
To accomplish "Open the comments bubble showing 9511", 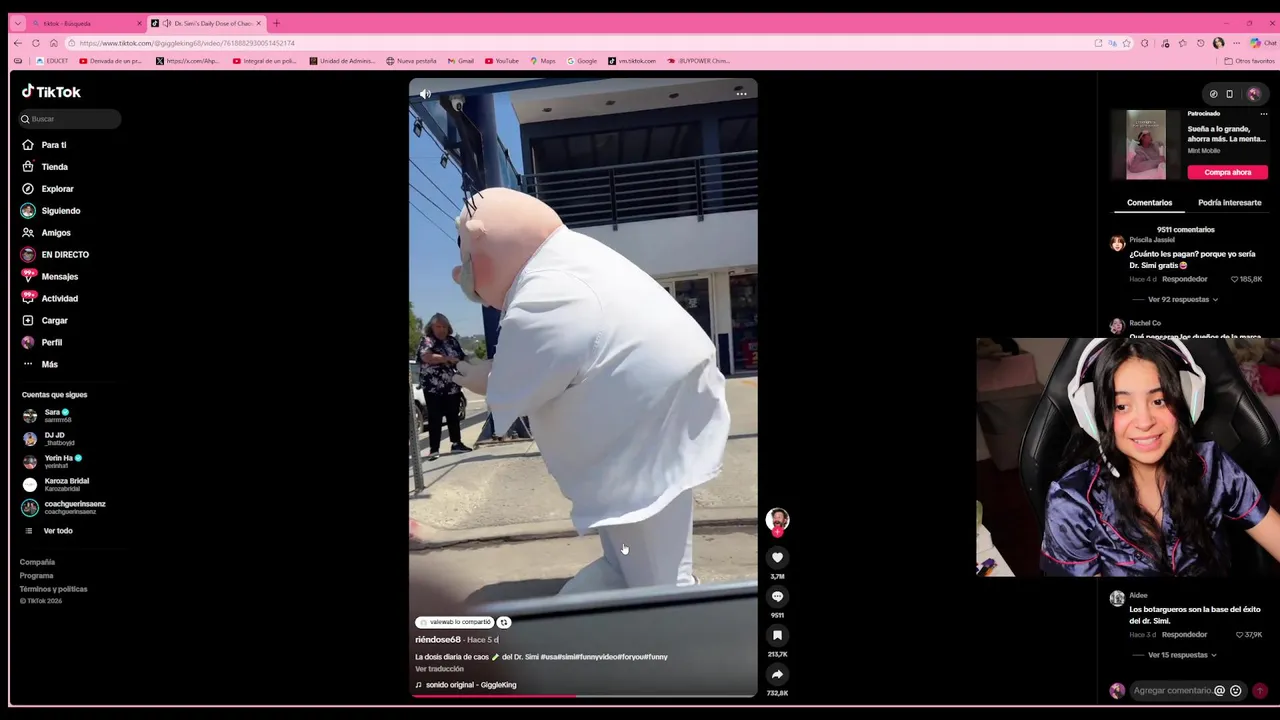I will [777, 596].
